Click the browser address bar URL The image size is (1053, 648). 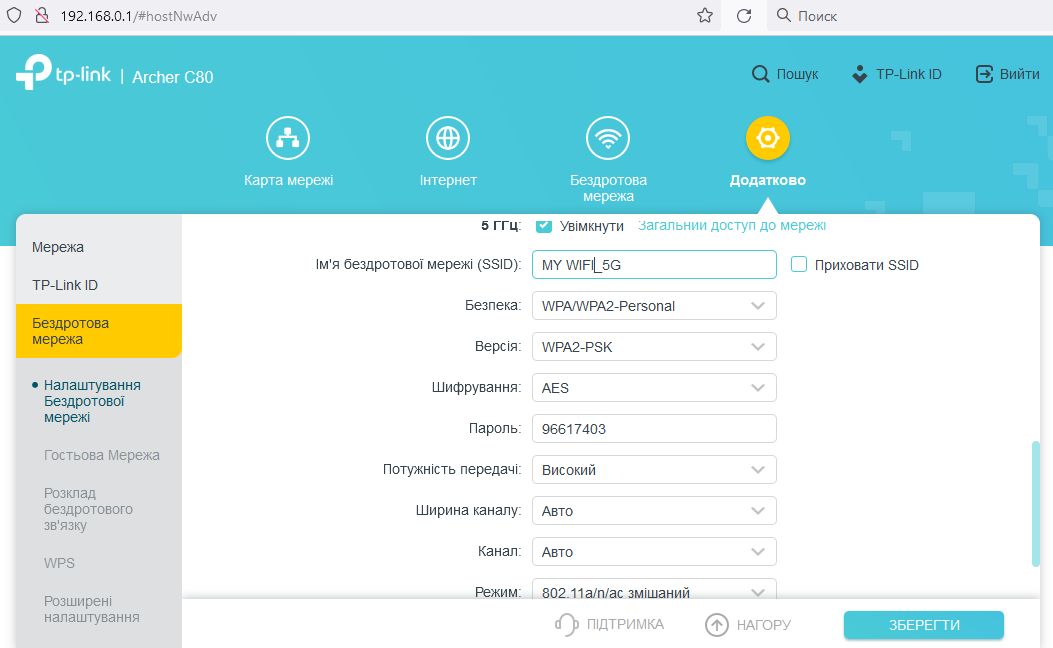pos(138,15)
